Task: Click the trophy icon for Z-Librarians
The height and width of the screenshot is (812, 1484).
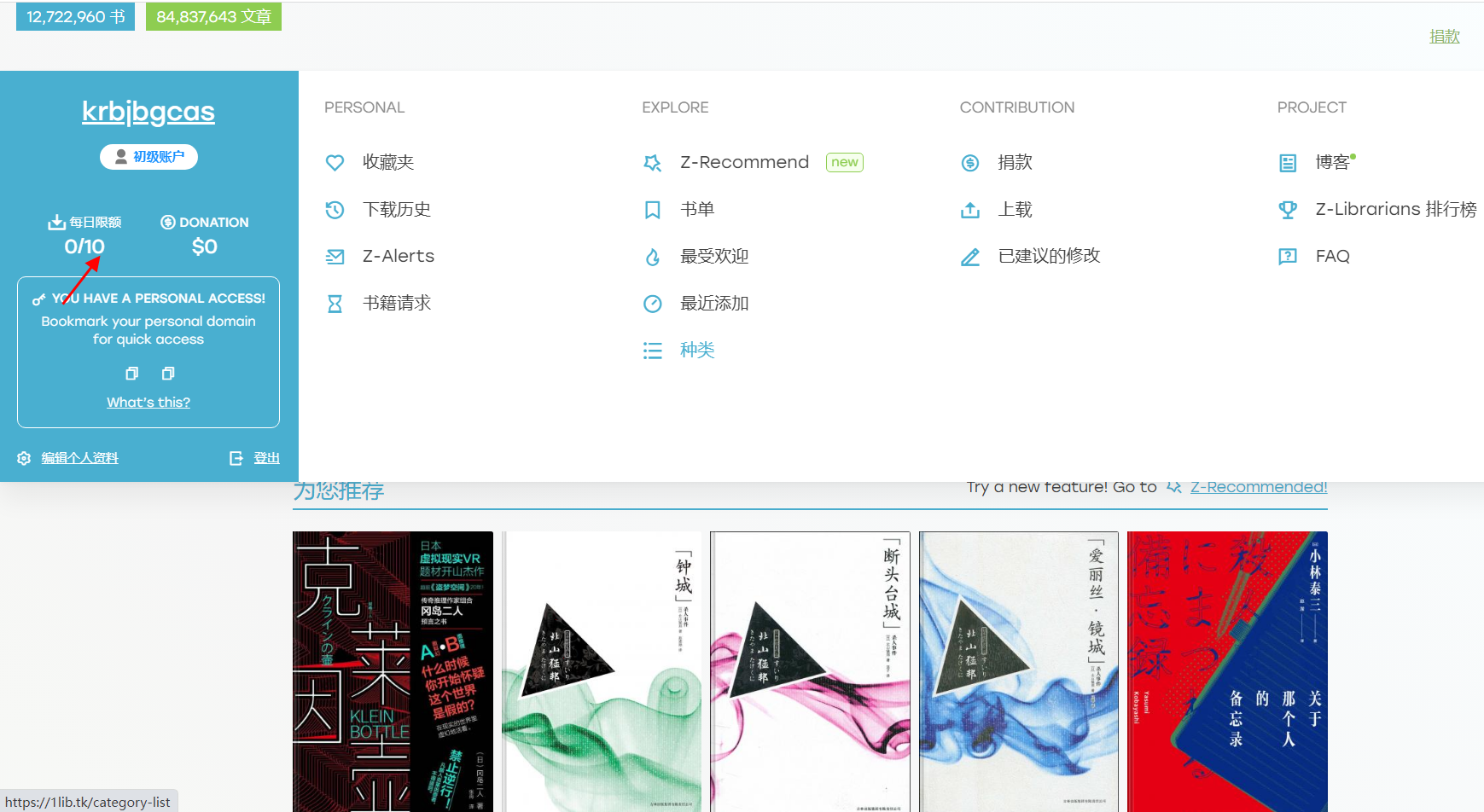Action: coord(1288,210)
